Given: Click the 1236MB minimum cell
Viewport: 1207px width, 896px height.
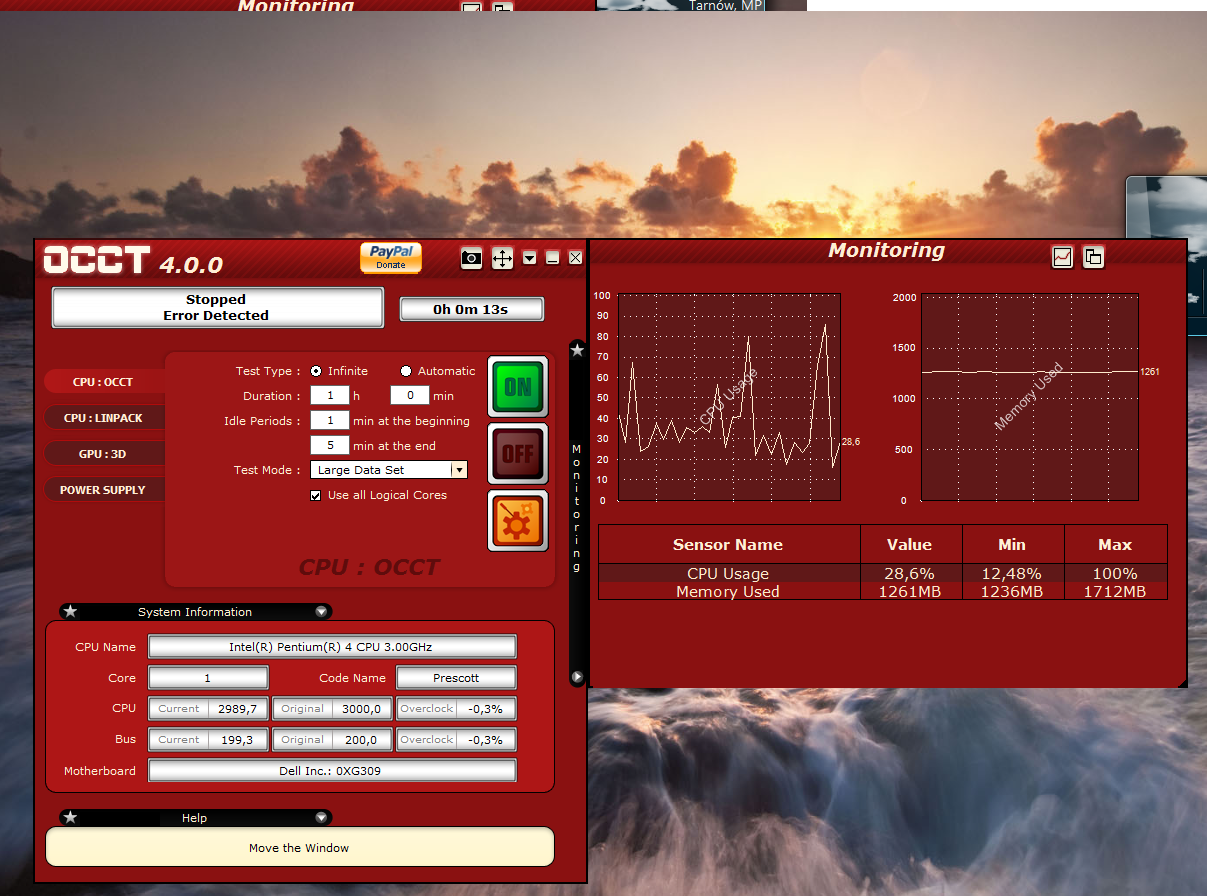Looking at the screenshot, I should pyautogui.click(x=1012, y=592).
